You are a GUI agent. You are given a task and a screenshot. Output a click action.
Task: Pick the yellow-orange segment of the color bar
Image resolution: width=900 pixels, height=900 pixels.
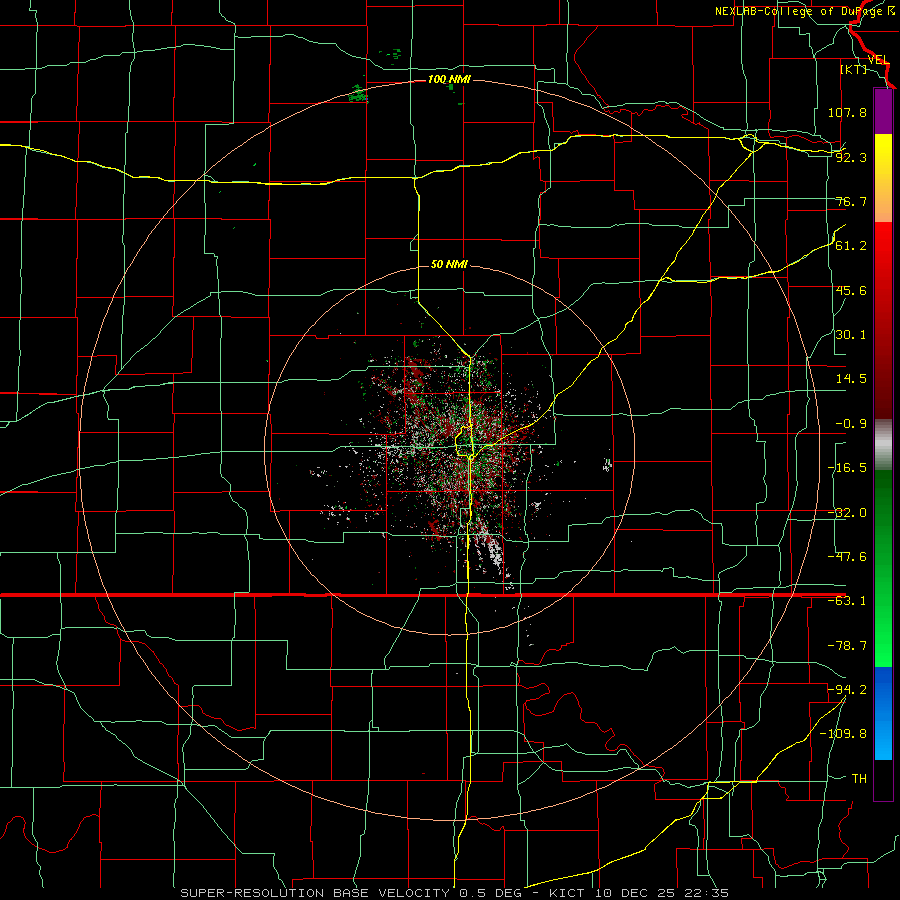(883, 178)
